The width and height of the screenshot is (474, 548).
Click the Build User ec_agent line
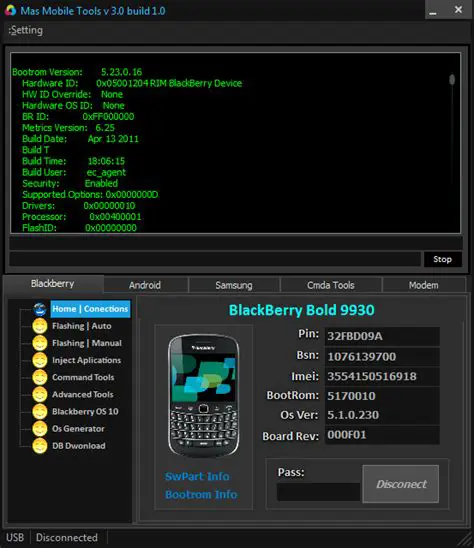pyautogui.click(x=74, y=172)
